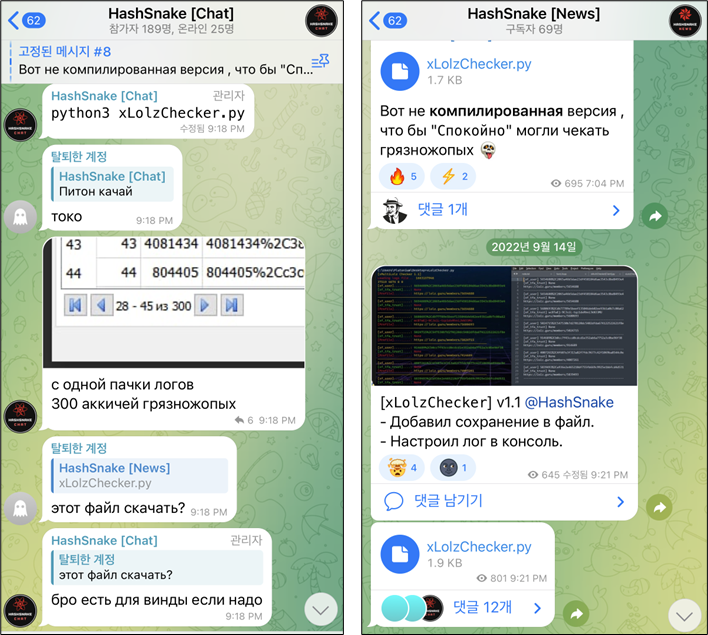Open file icon of xLolzChecker.py 1.9 KB
Image resolution: width=708 pixels, height=635 pixels.
pos(400,554)
